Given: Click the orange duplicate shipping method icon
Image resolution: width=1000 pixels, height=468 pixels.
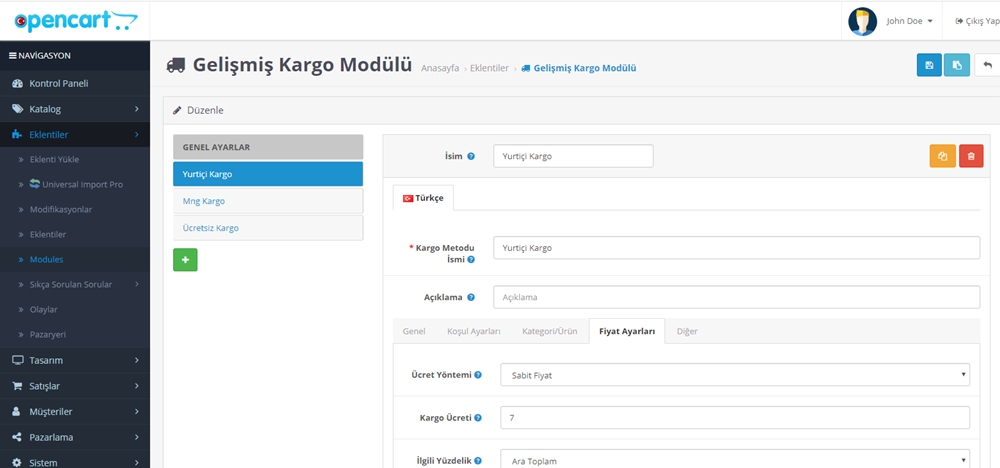Looking at the screenshot, I should click(x=942, y=156).
